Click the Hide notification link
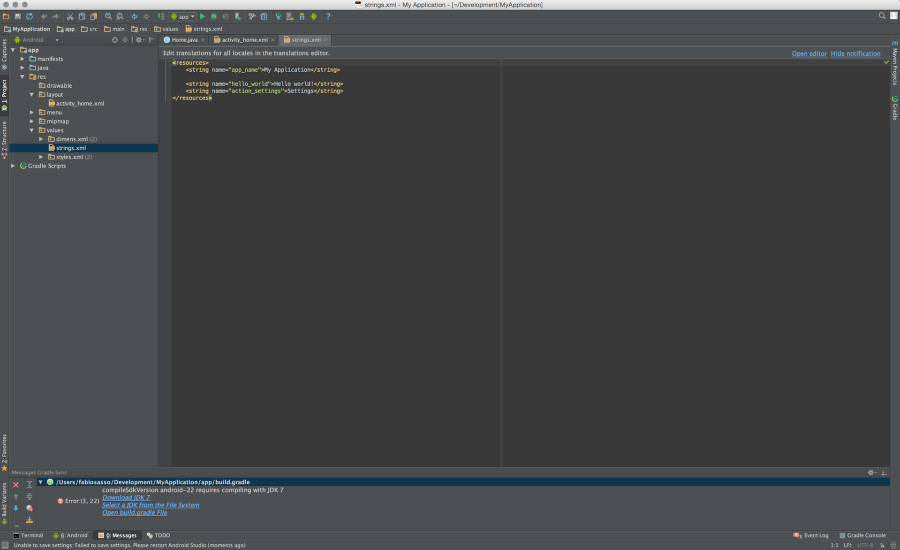Image resolution: width=900 pixels, height=550 pixels. point(855,53)
